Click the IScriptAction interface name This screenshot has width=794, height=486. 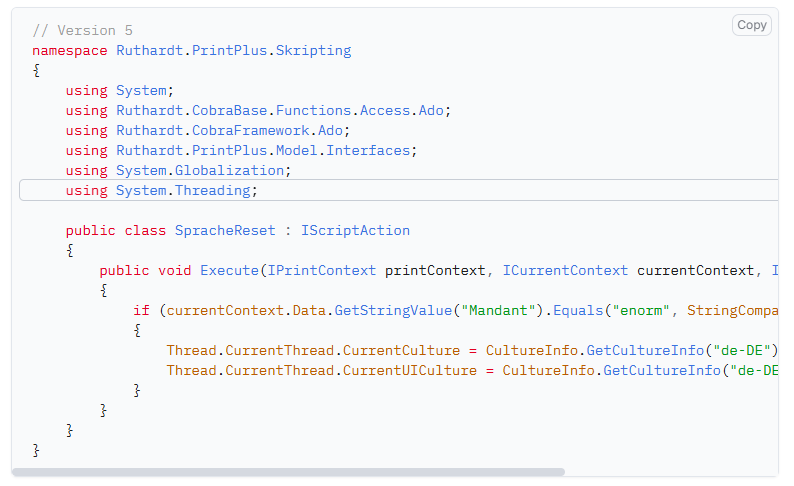coord(355,230)
